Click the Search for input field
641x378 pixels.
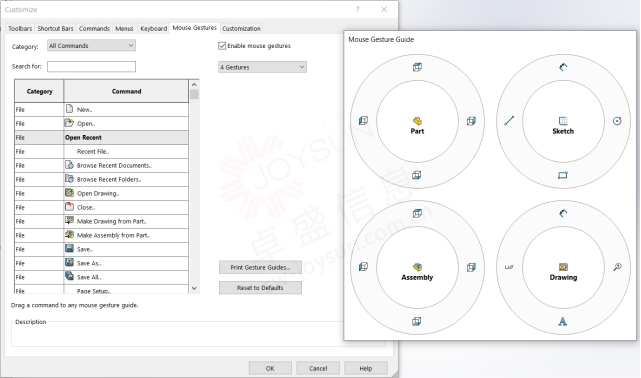[x=91, y=67]
